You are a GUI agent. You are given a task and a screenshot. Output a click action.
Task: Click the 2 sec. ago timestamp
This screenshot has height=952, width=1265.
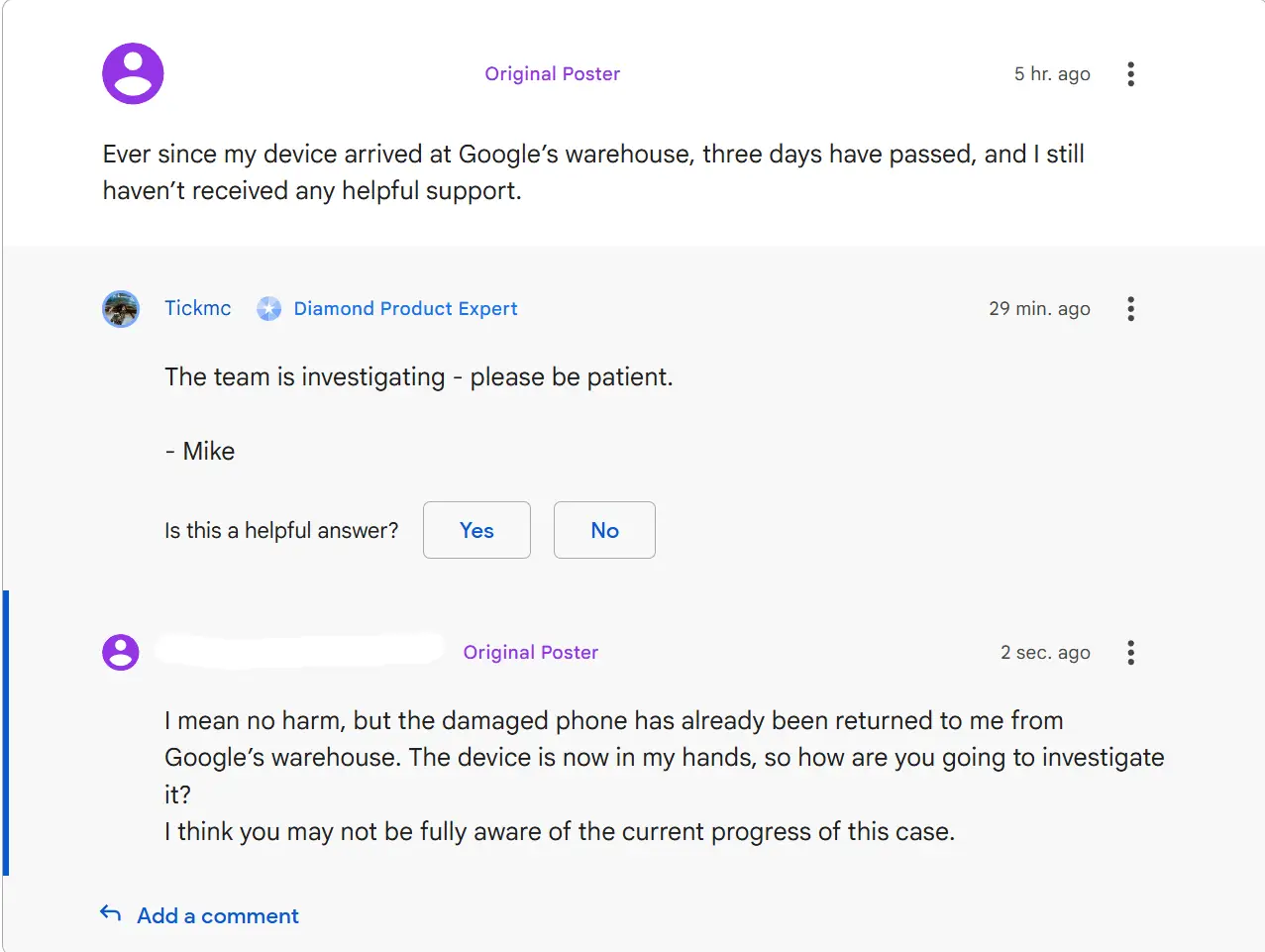coord(1045,653)
